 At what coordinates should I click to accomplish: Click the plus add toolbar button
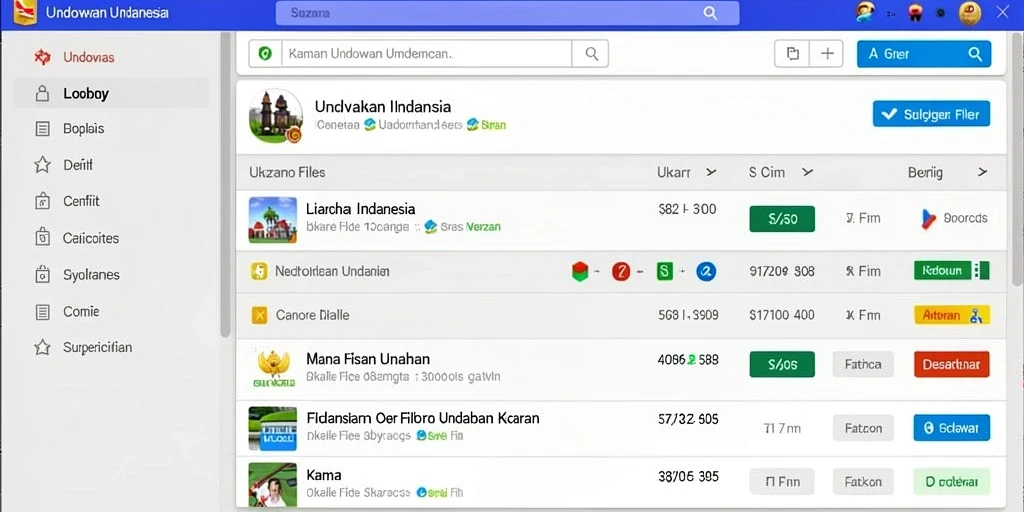827,54
